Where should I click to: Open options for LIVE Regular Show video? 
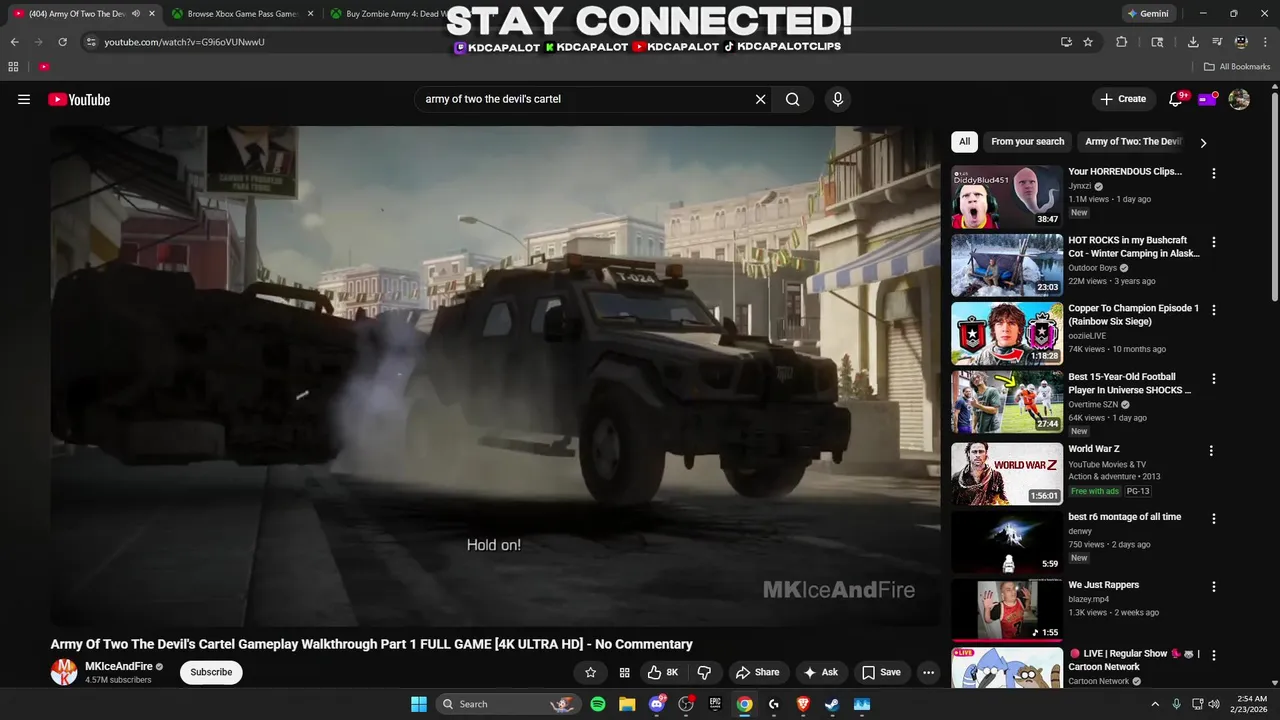click(1213, 655)
